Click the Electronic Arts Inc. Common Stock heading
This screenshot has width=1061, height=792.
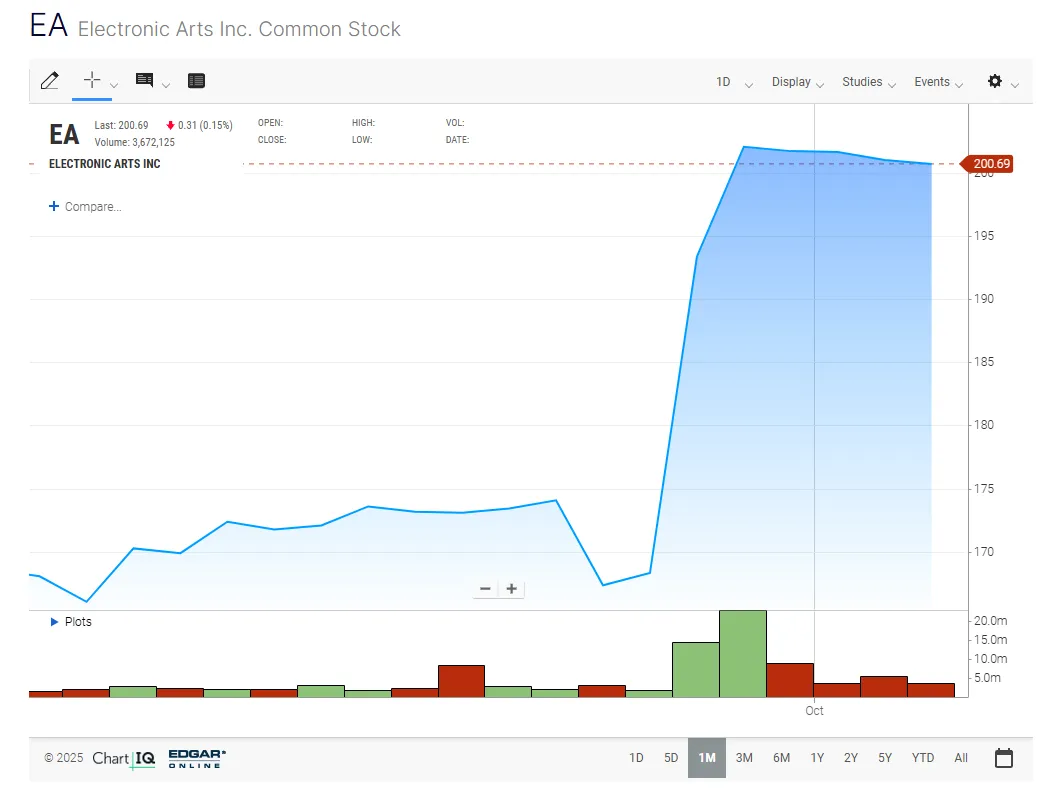[240, 29]
